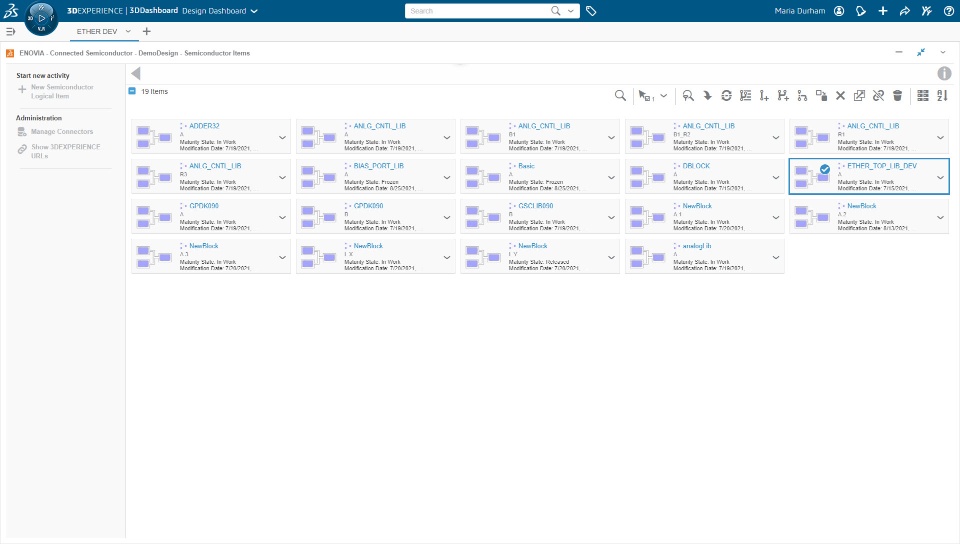
Task: Click the structure list toolbar icon
Action: (745, 95)
